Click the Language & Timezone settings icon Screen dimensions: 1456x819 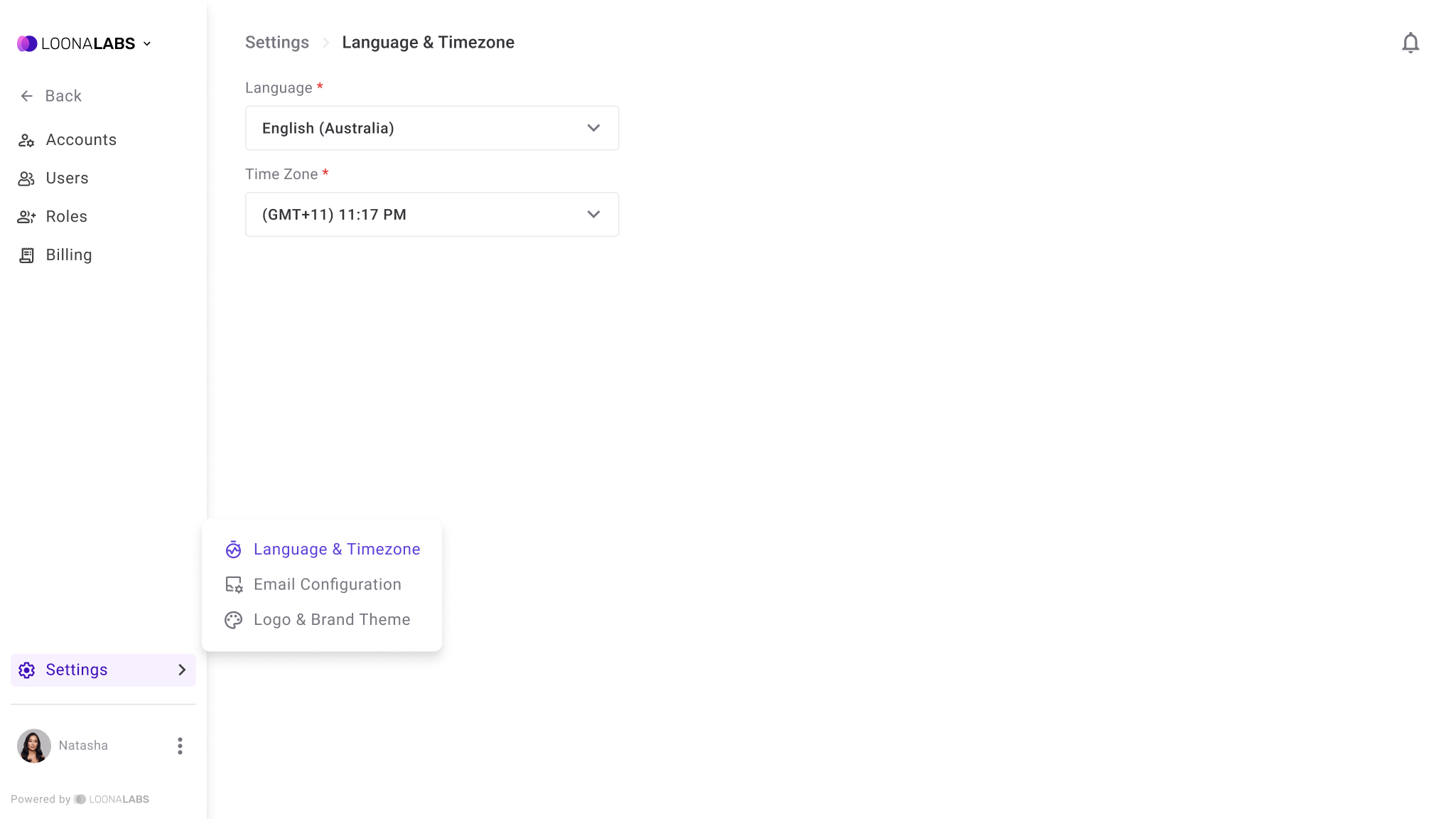click(x=233, y=549)
